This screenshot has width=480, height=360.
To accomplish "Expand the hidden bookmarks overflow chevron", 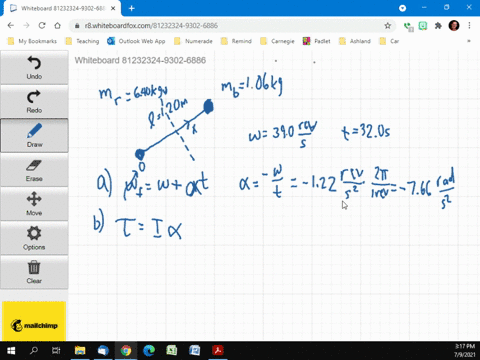I will (x=469, y=41).
